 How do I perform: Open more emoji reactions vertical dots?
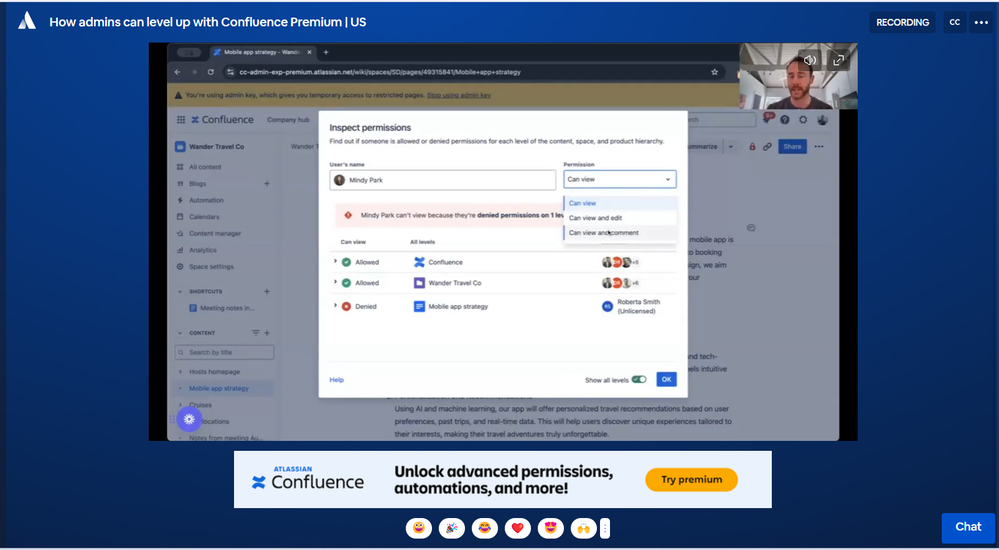click(x=605, y=528)
